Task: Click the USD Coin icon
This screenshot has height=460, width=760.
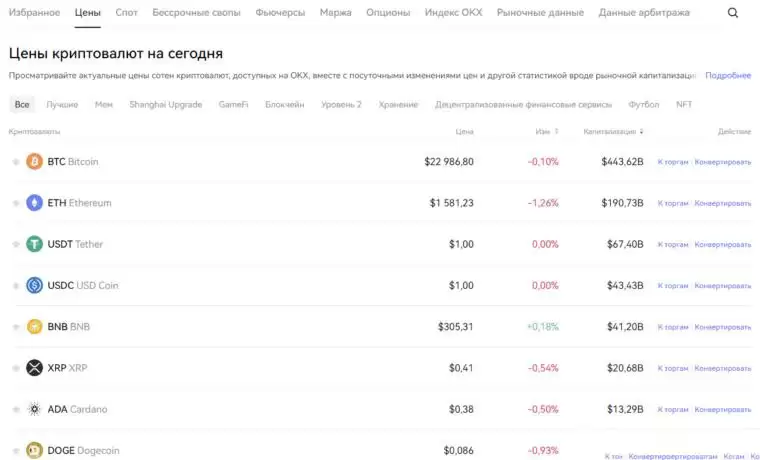Action: (x=35, y=285)
